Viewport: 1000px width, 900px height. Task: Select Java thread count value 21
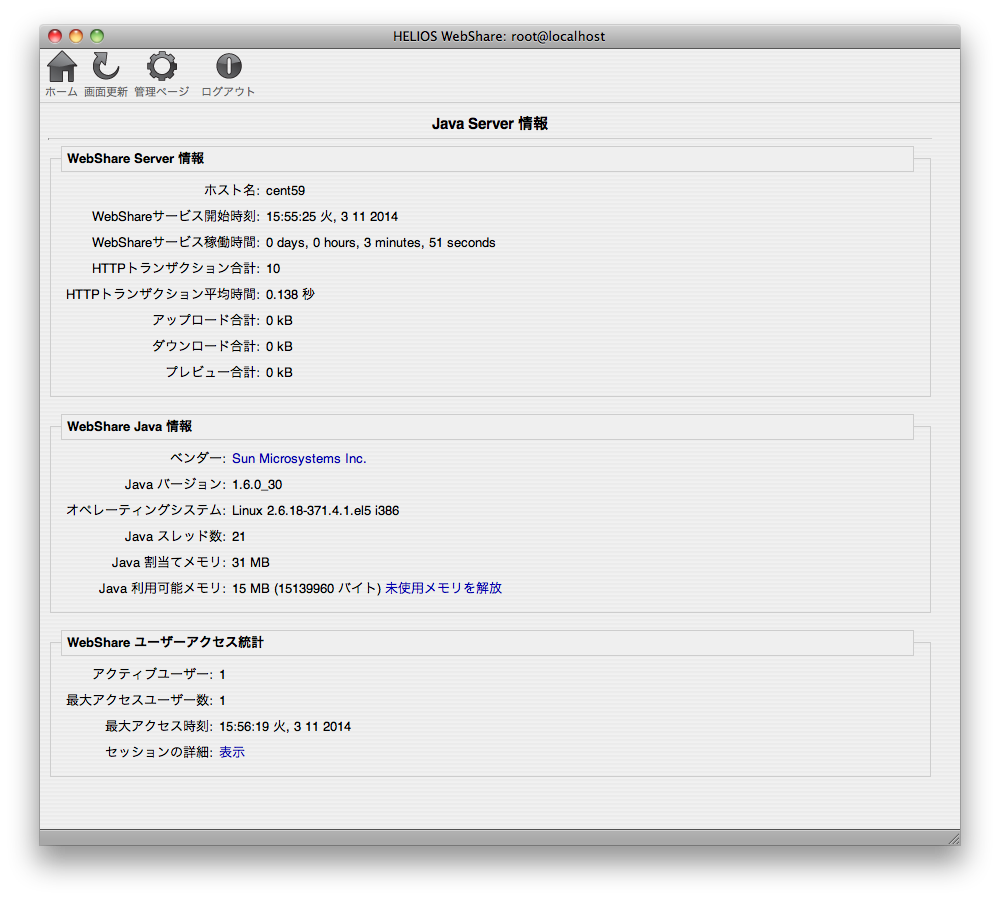(x=239, y=537)
